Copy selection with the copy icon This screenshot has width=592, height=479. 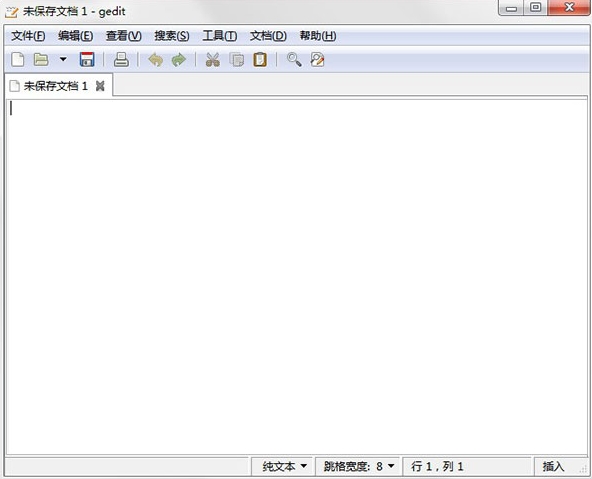(237, 60)
